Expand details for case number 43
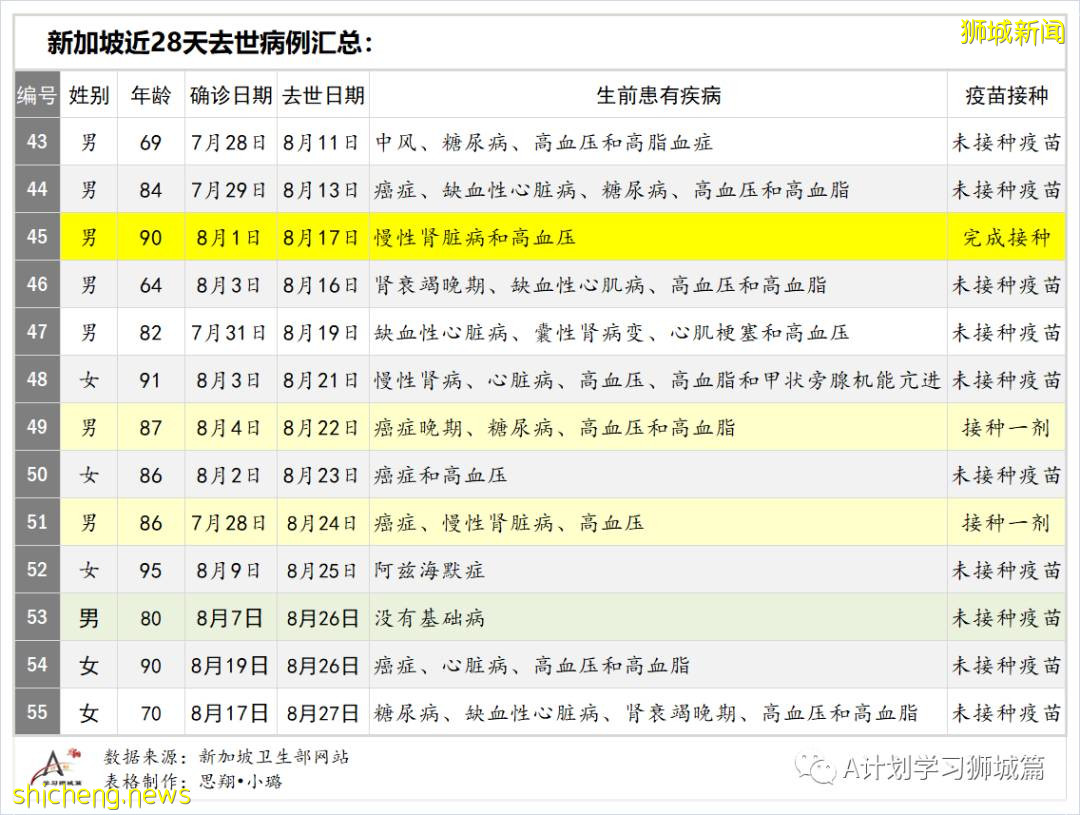The image size is (1080, 815). point(36,143)
